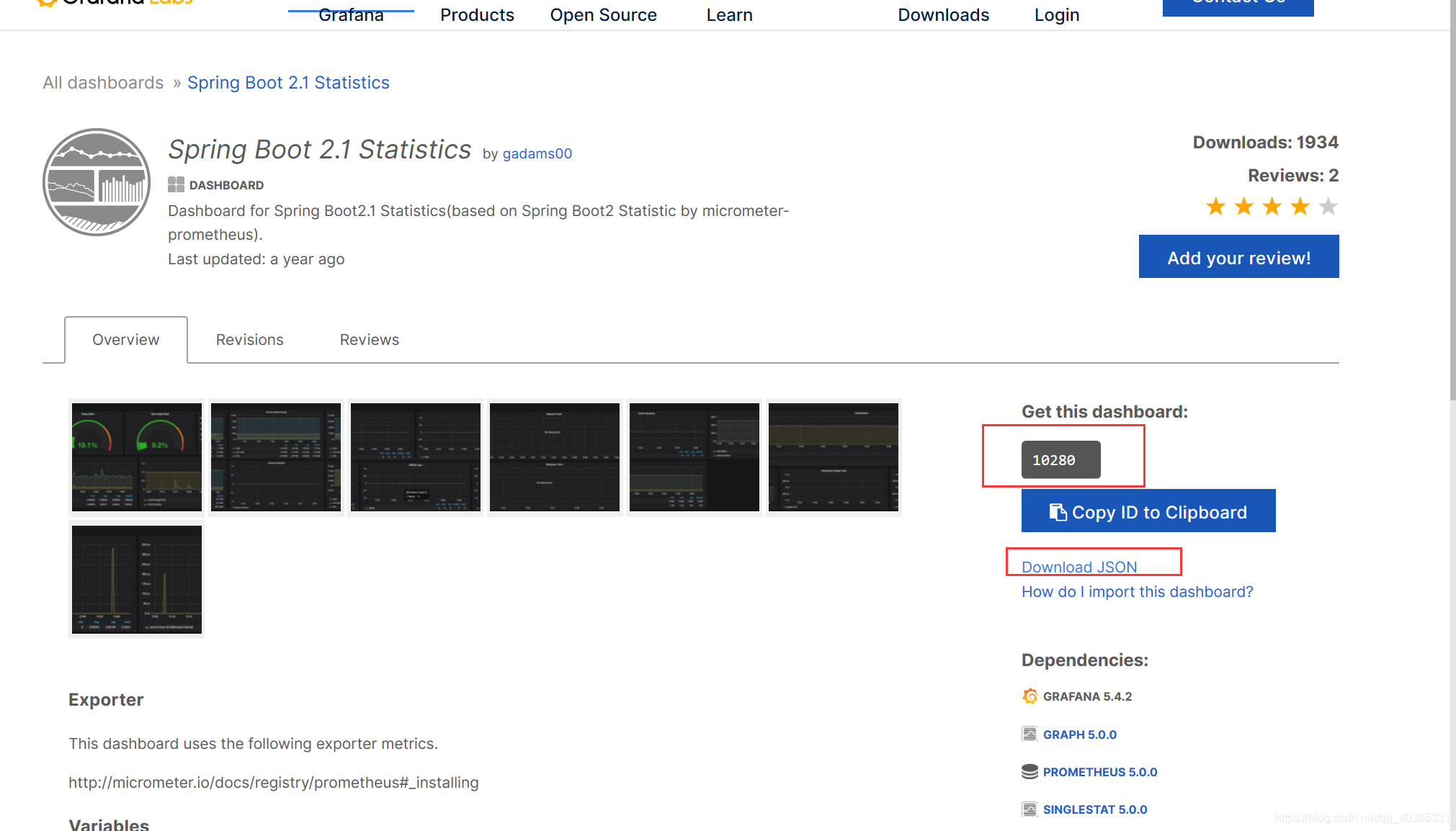
Task: Switch to the Revisions tab
Action: [250, 340]
